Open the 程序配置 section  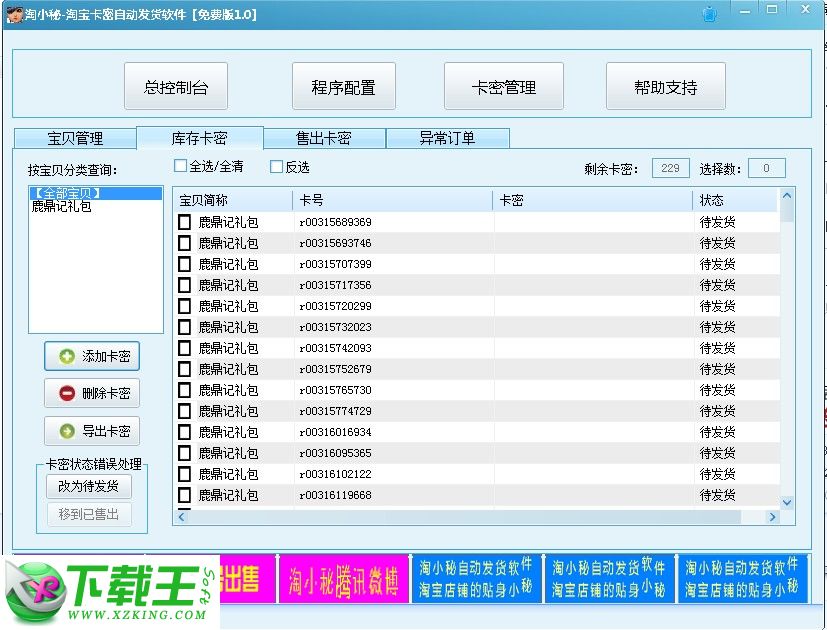point(344,86)
